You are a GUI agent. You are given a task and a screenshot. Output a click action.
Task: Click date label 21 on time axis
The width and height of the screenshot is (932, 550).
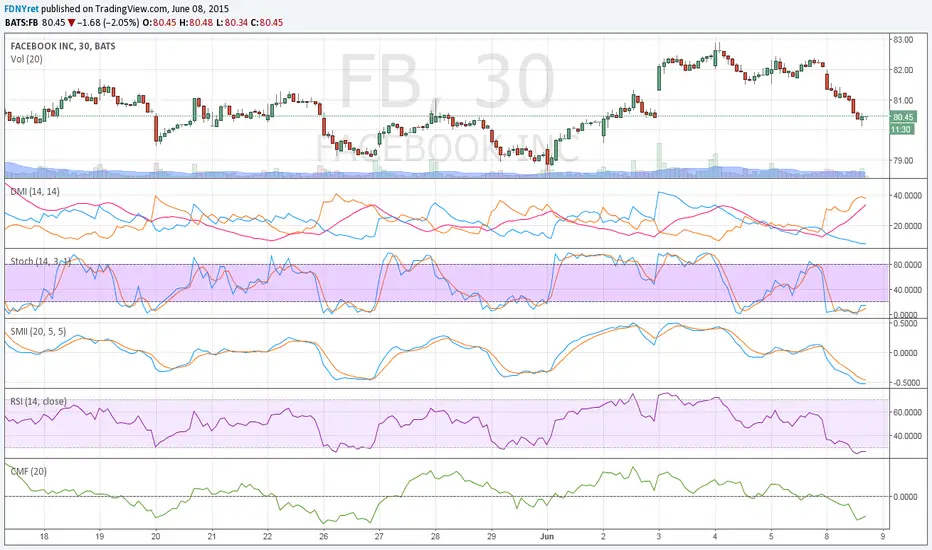click(x=212, y=536)
